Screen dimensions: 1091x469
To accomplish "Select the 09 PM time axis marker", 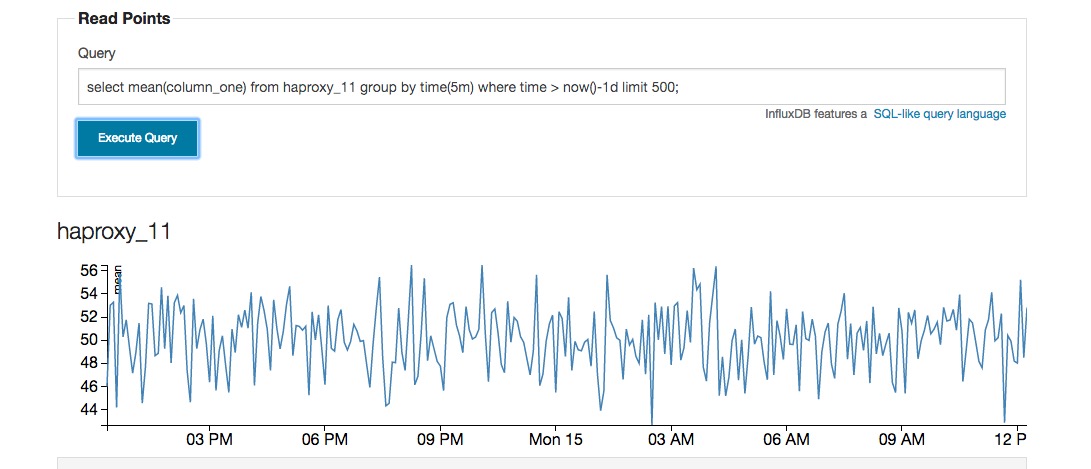I will click(x=440, y=440).
